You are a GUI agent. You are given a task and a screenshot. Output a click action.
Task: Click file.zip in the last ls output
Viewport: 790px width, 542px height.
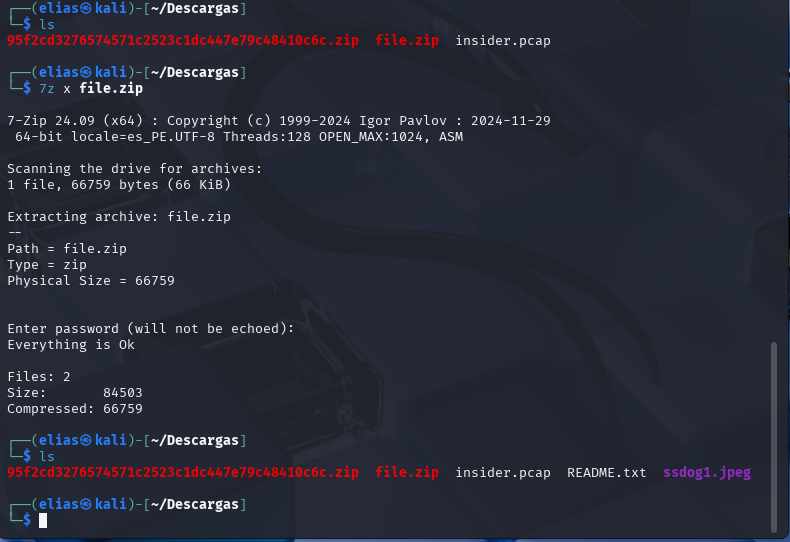pyautogui.click(x=407, y=472)
